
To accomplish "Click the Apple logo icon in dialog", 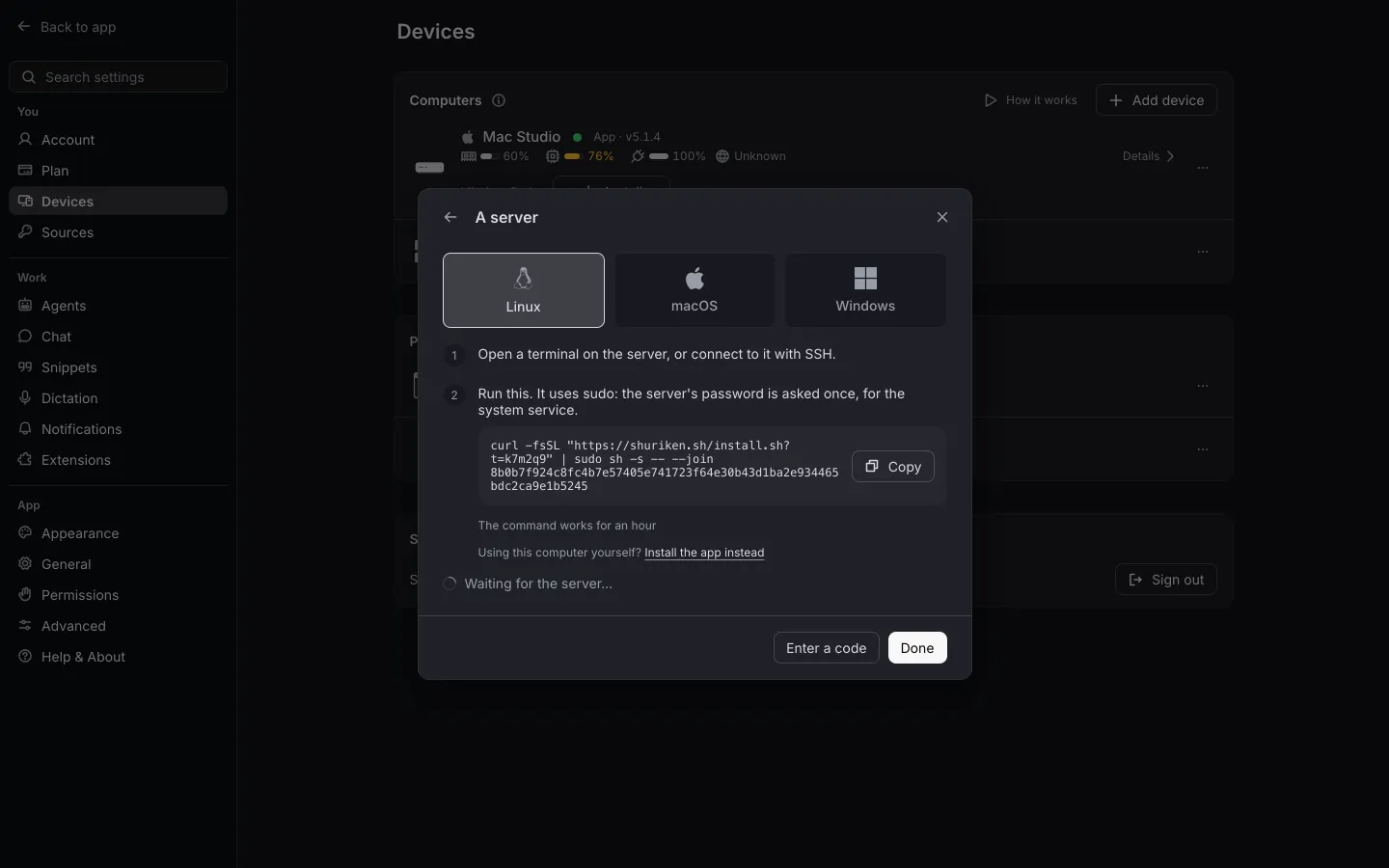I will [694, 279].
